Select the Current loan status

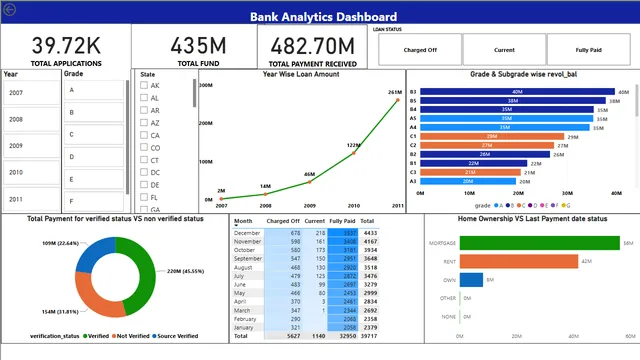coord(504,50)
